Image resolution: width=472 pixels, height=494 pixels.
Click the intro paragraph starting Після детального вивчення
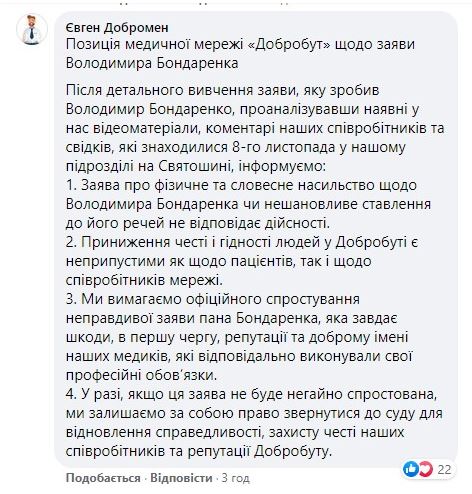click(x=255, y=128)
